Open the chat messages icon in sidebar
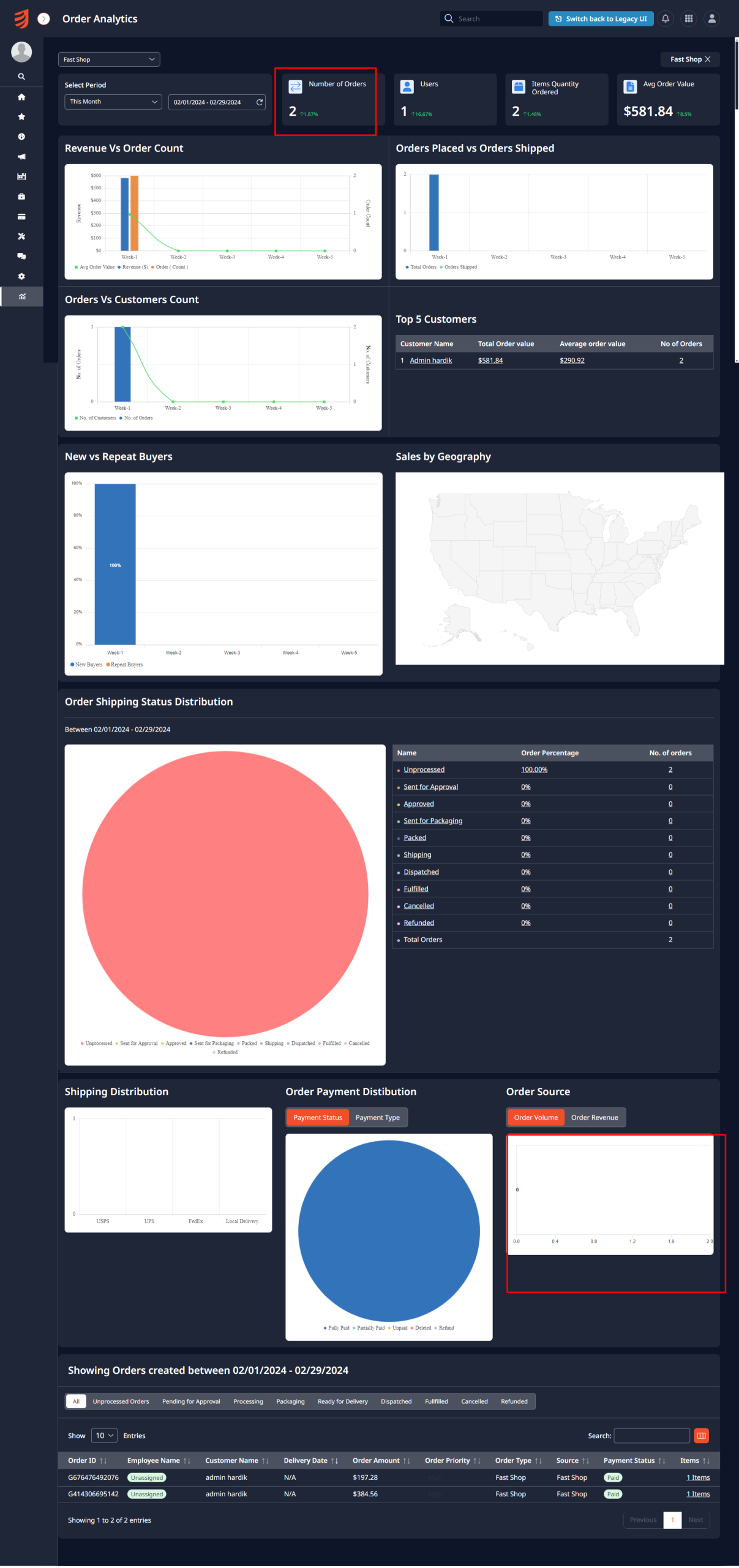 (x=21, y=256)
